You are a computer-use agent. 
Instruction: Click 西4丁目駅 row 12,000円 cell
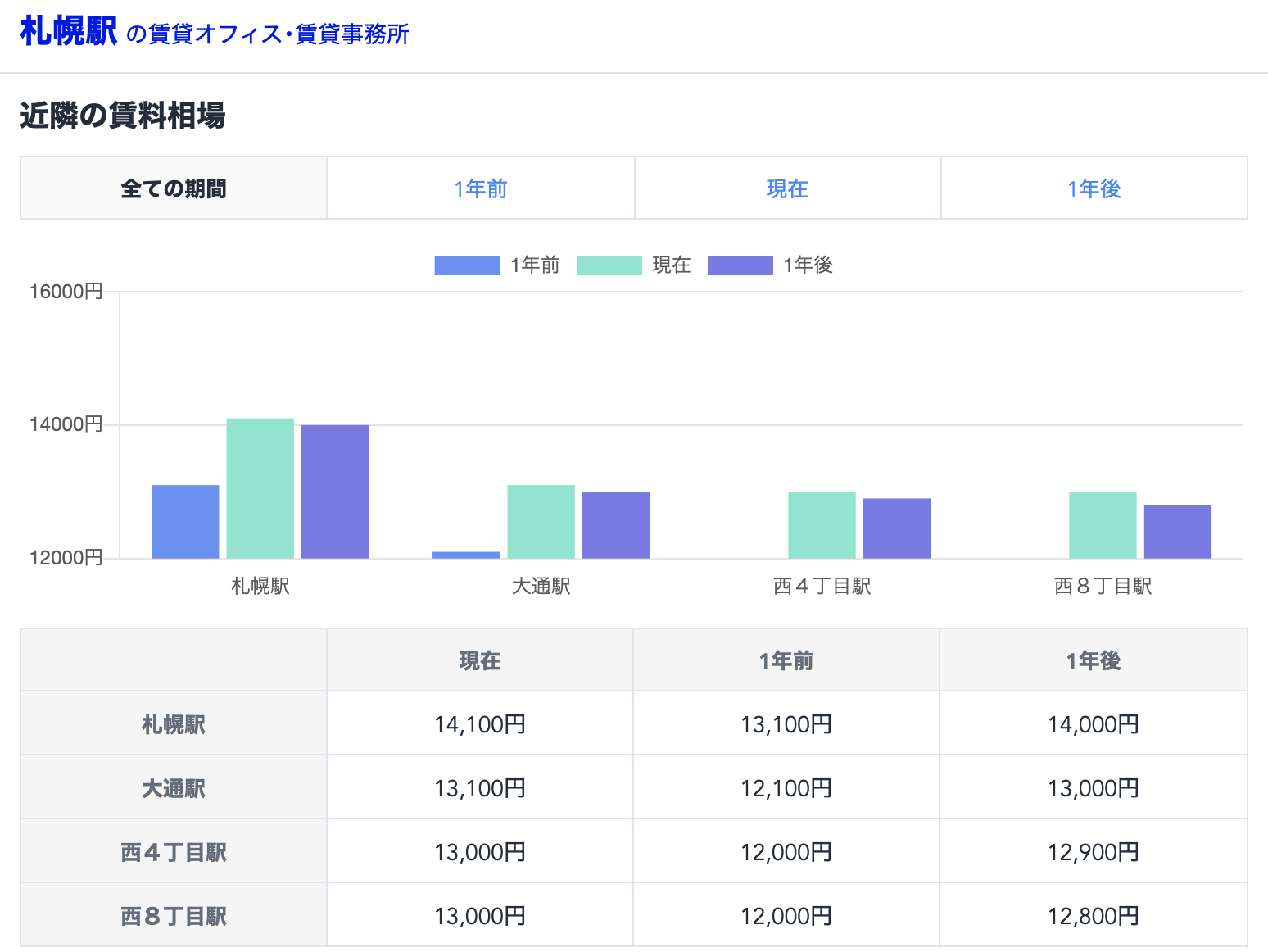(x=786, y=852)
